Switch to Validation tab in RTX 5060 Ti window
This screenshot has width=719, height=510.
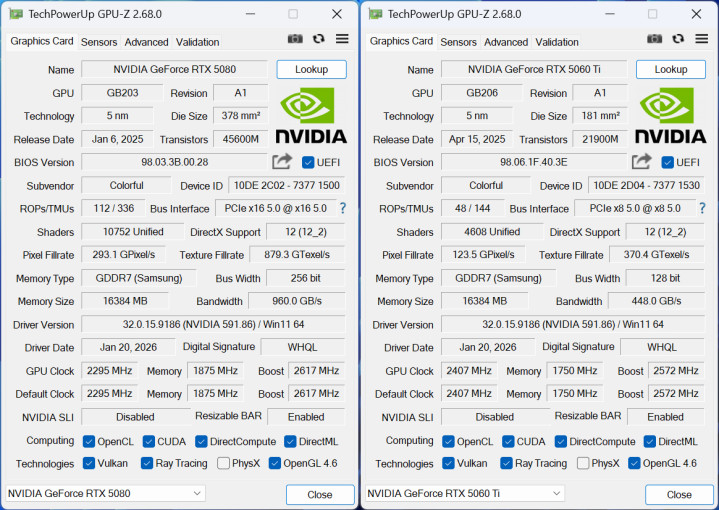557,42
